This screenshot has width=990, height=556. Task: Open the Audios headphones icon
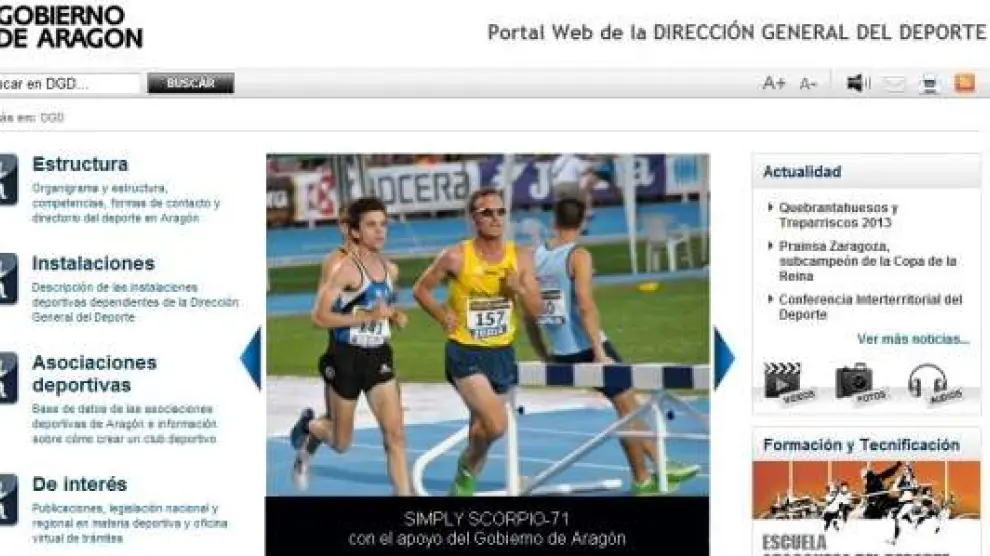coord(927,382)
